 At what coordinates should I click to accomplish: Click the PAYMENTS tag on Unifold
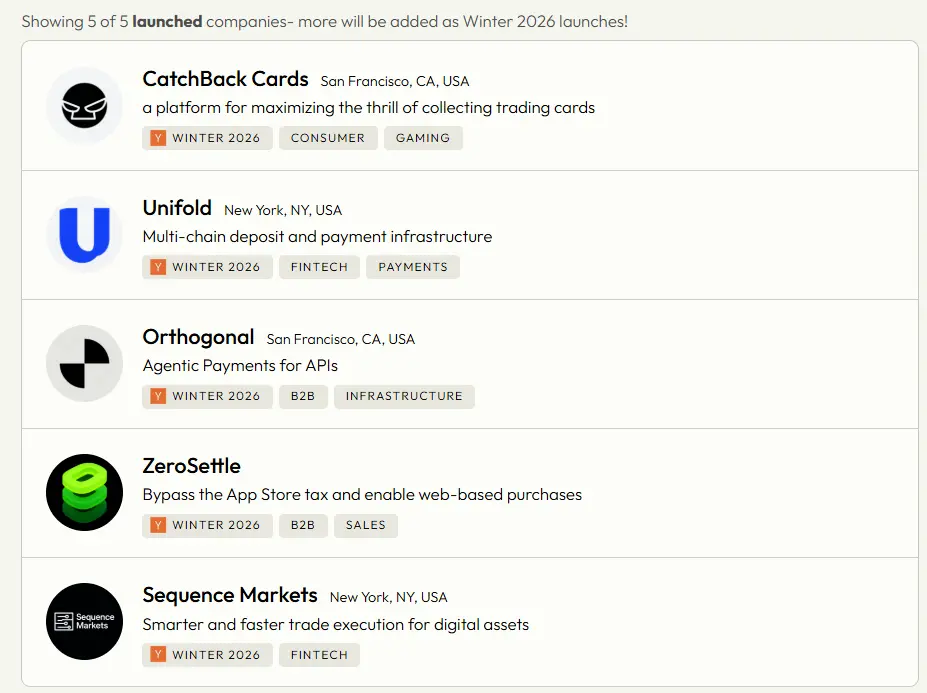coord(413,267)
